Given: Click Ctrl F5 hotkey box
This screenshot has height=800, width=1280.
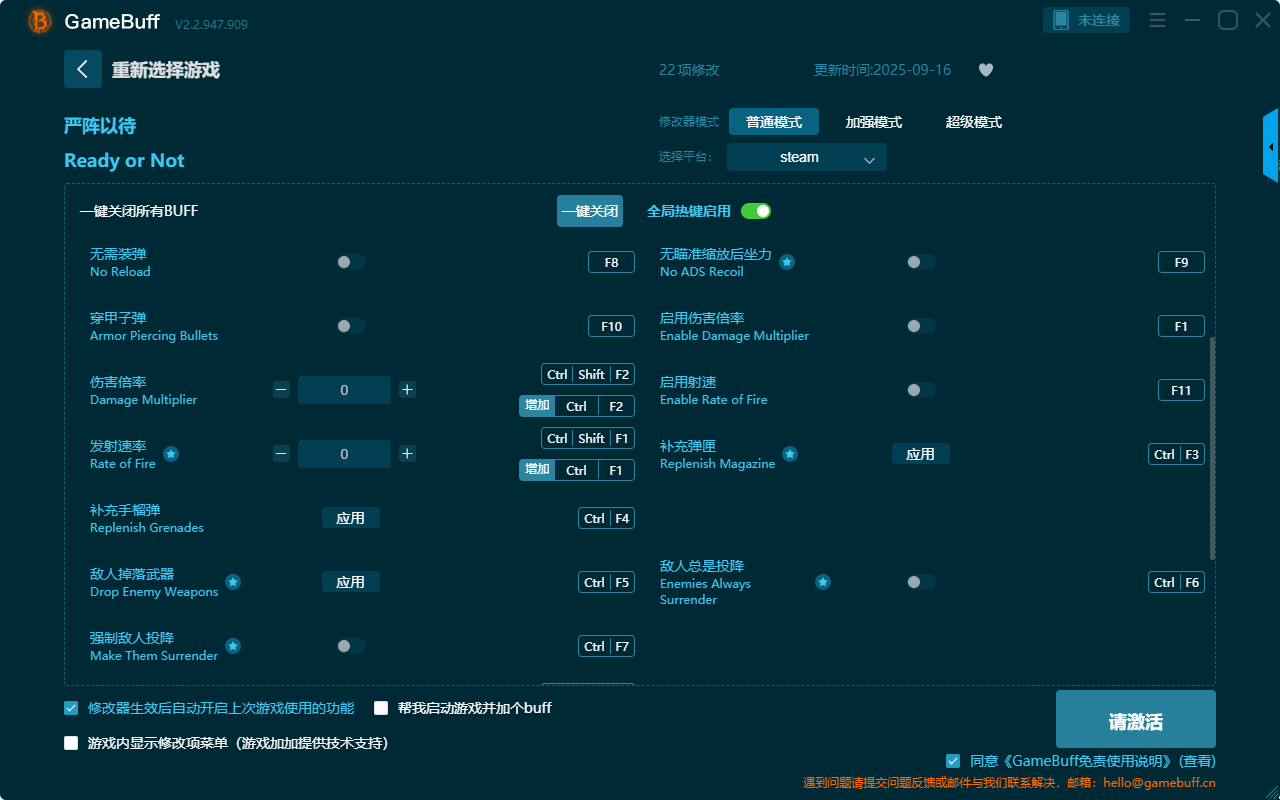Looking at the screenshot, I should point(606,582).
